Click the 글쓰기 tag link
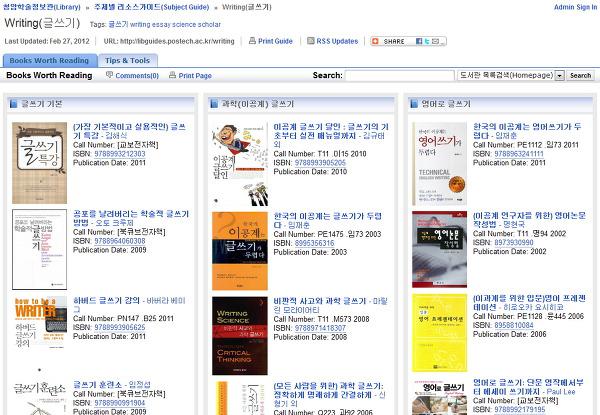The height and width of the screenshot is (415, 600). coord(118,24)
